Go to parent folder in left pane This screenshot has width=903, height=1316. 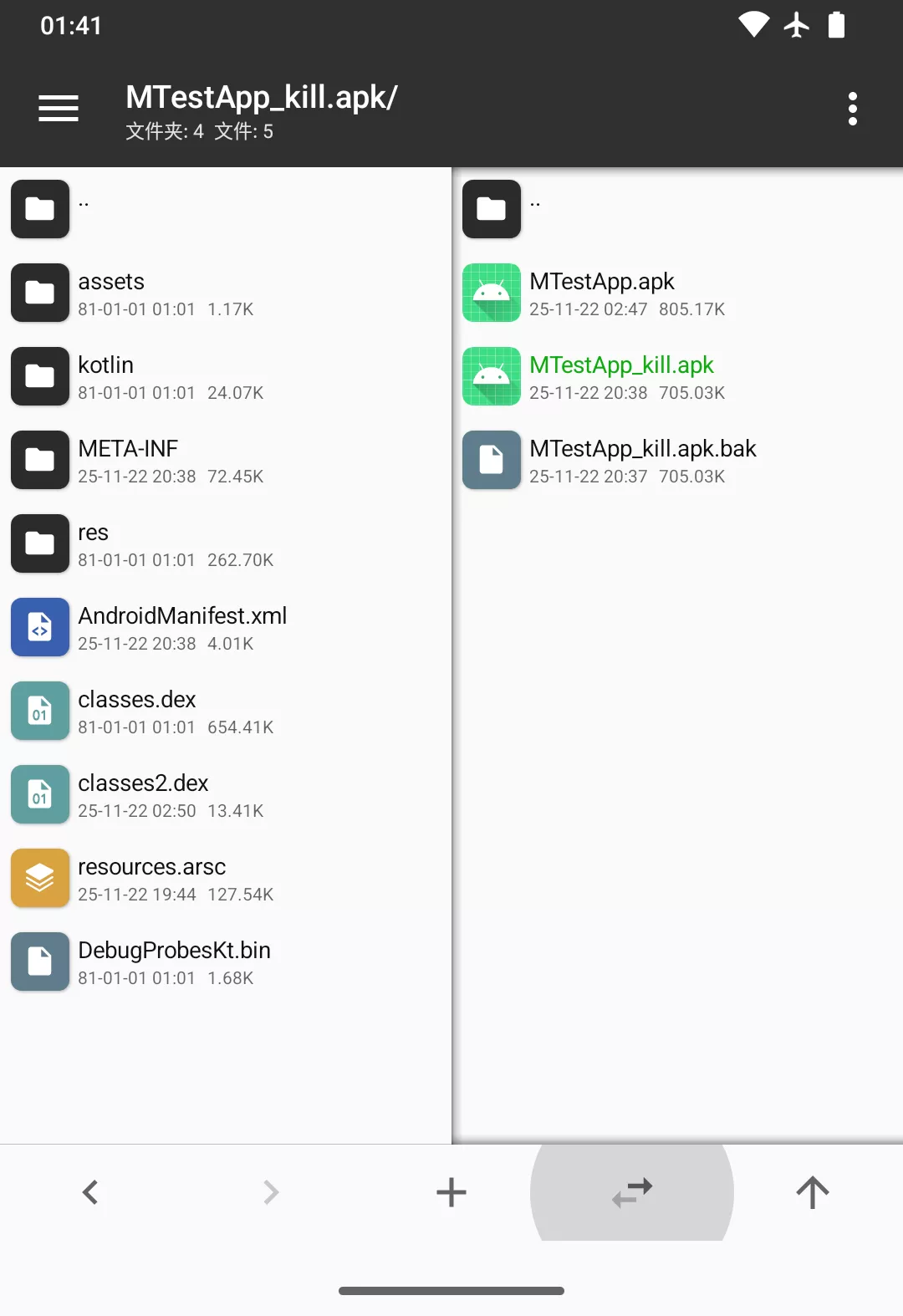[226, 209]
